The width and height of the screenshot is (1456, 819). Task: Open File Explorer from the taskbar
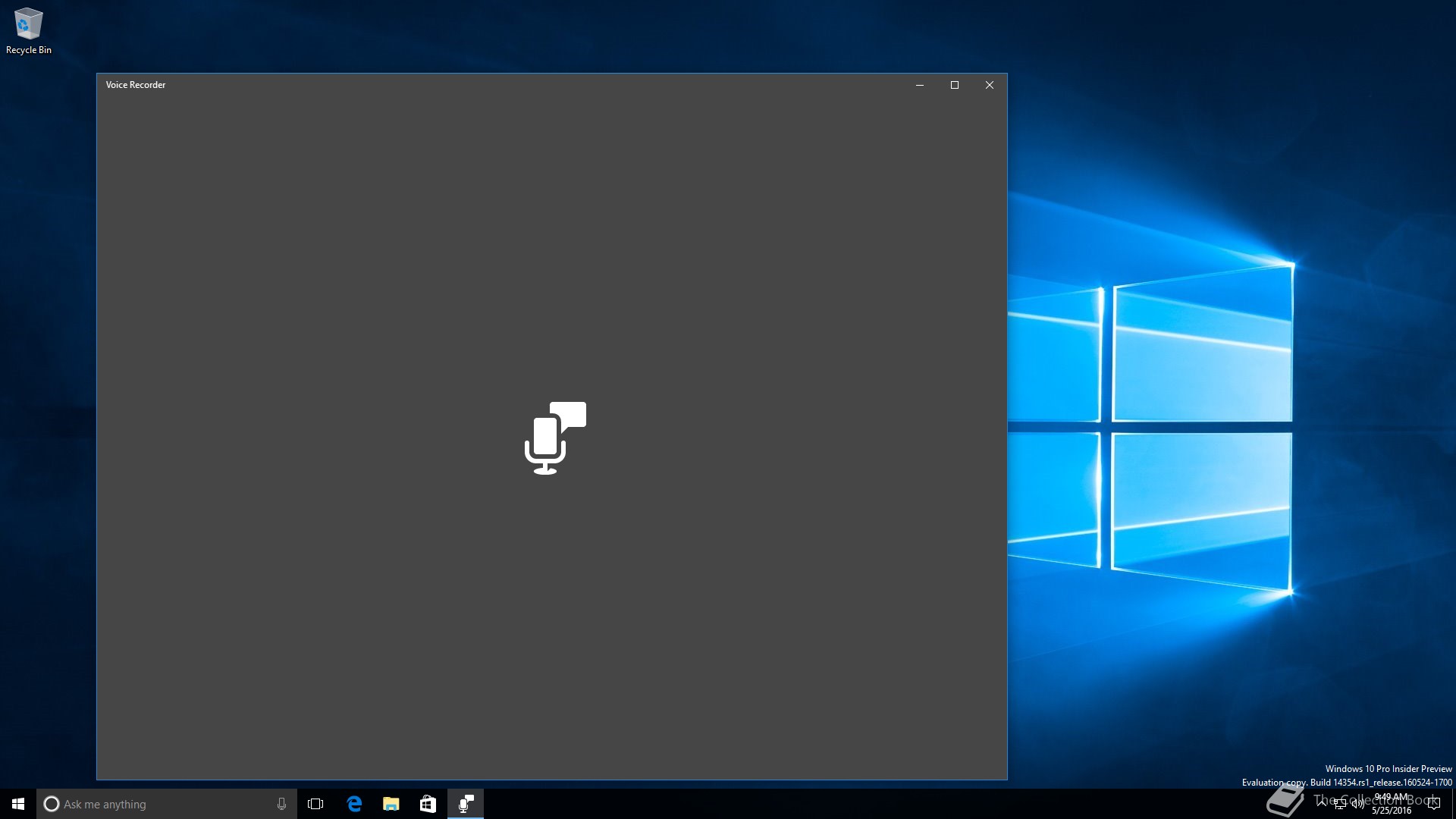pos(391,804)
